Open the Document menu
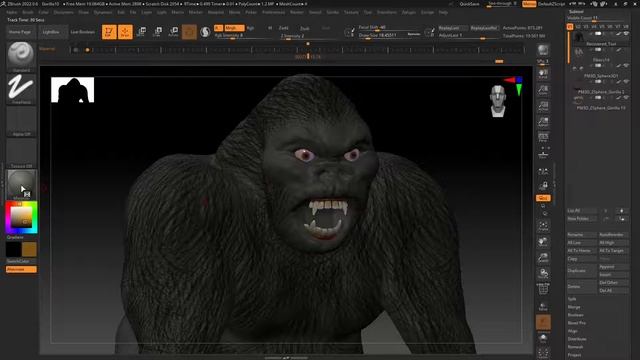This screenshot has height=360, width=640. coord(64,13)
